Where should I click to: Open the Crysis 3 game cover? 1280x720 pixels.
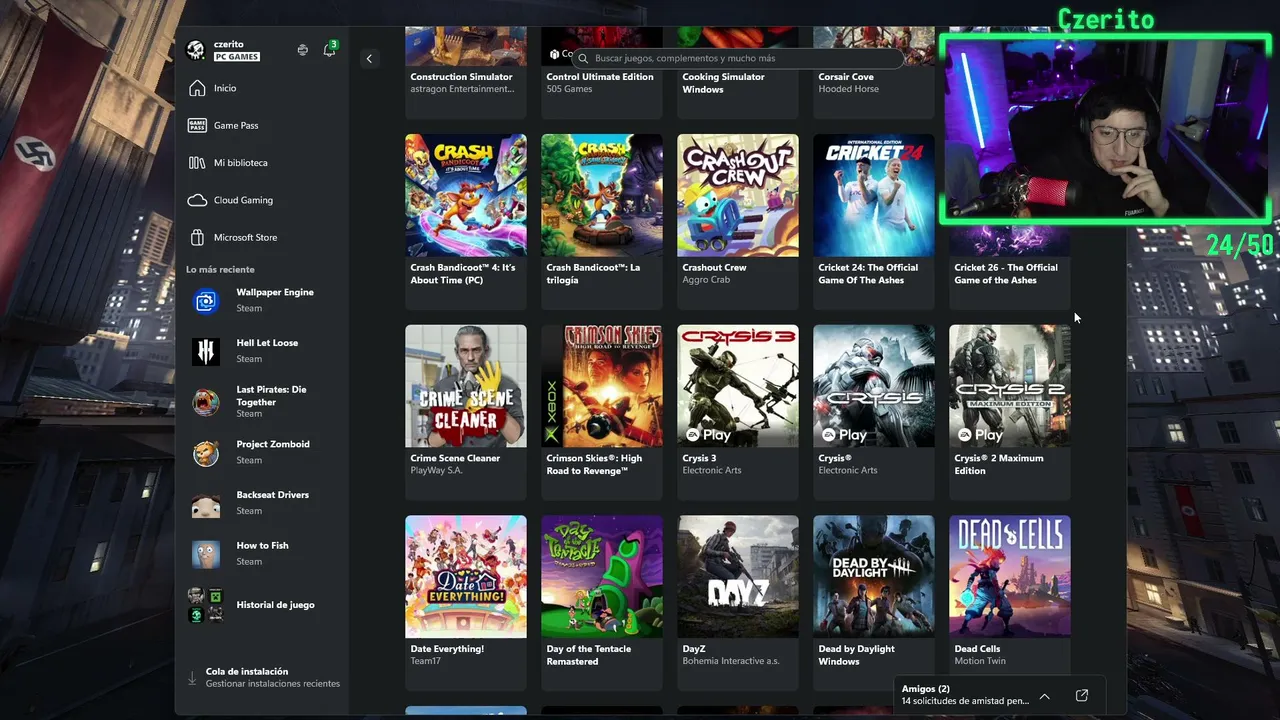point(738,386)
